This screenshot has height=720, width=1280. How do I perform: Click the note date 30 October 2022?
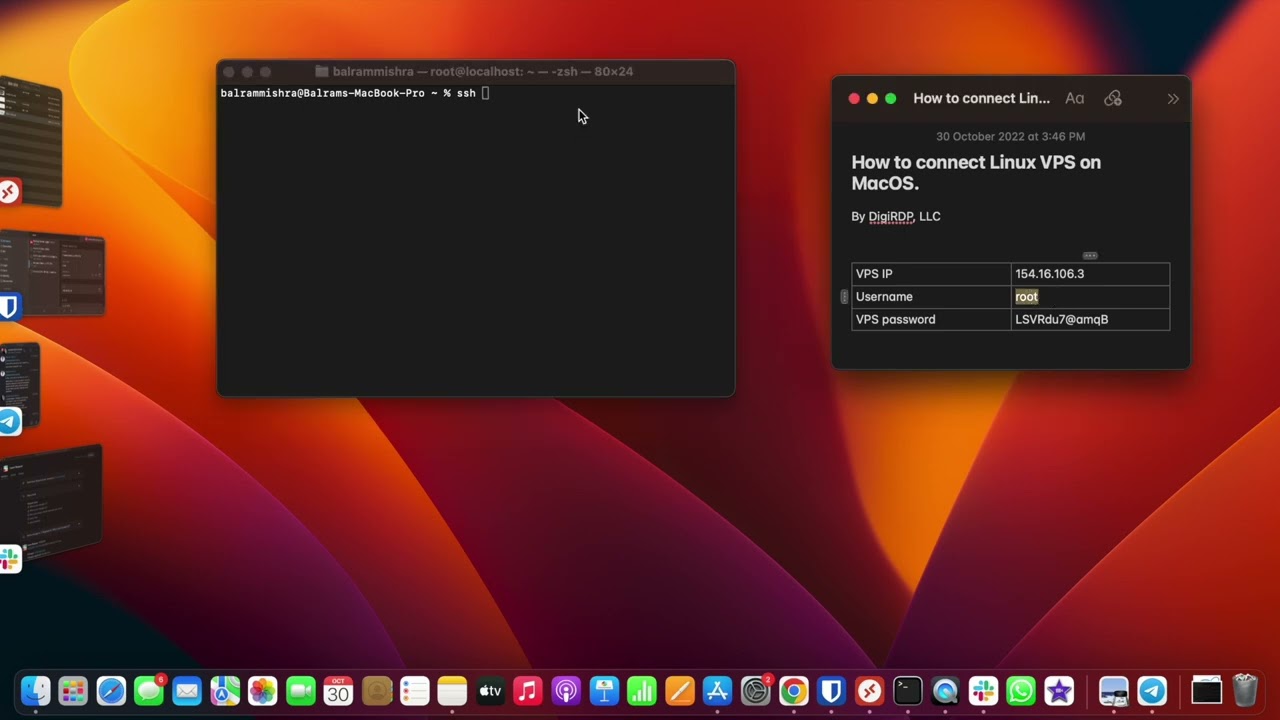pos(1010,136)
